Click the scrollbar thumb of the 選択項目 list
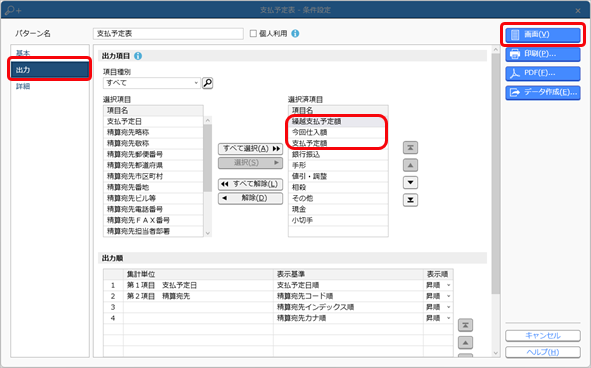Image resolution: width=591 pixels, height=368 pixels. tap(208, 158)
